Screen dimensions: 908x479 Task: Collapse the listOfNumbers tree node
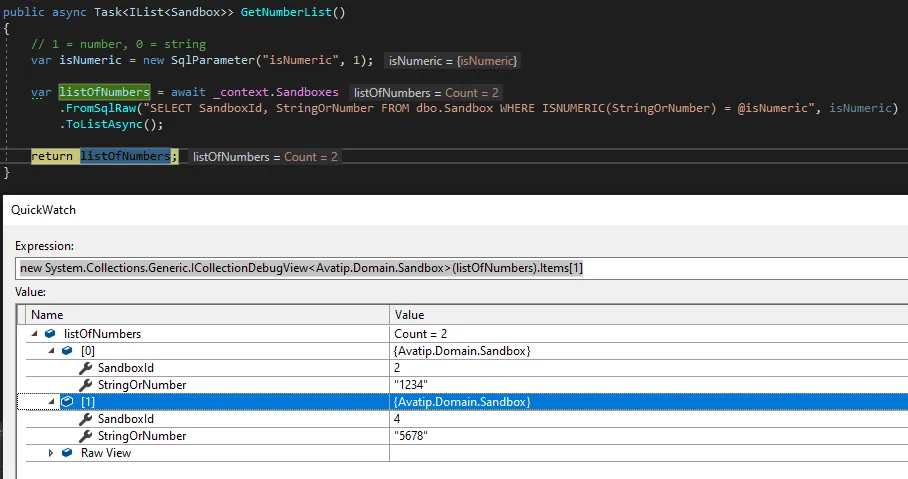pyautogui.click(x=36, y=334)
